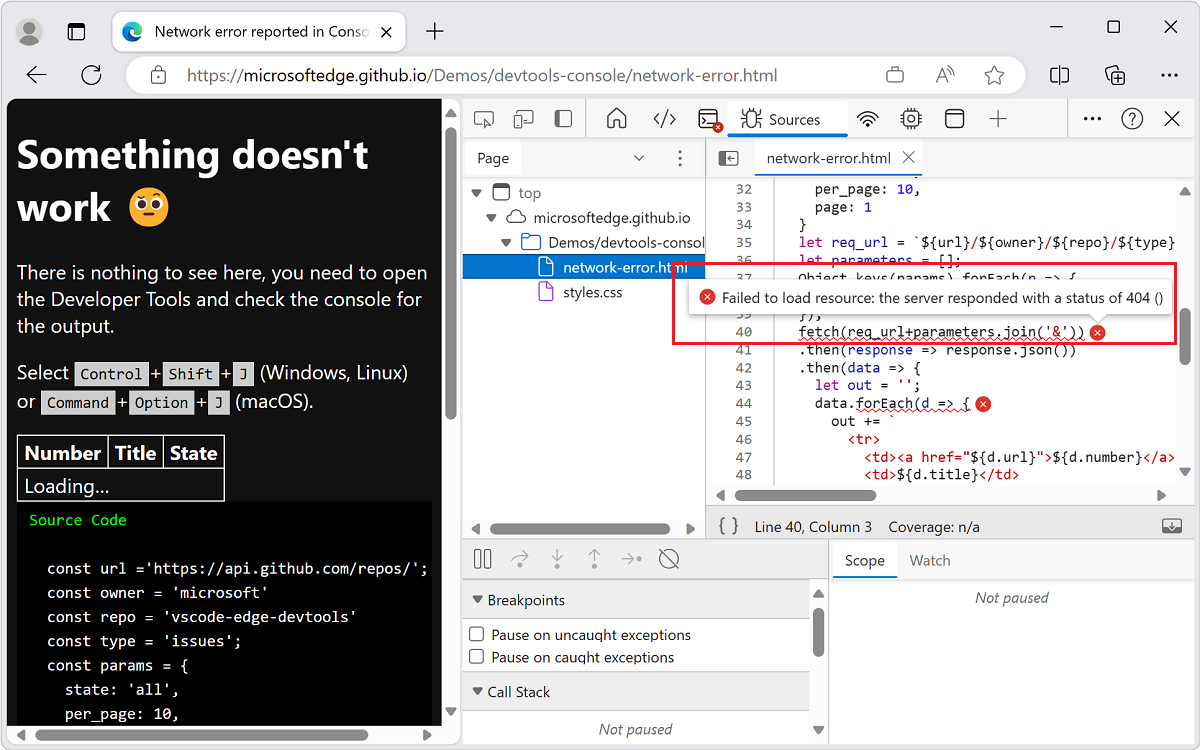Viewport: 1200px width, 750px height.
Task: Pretty-print code with the braces icon
Action: pos(727,526)
